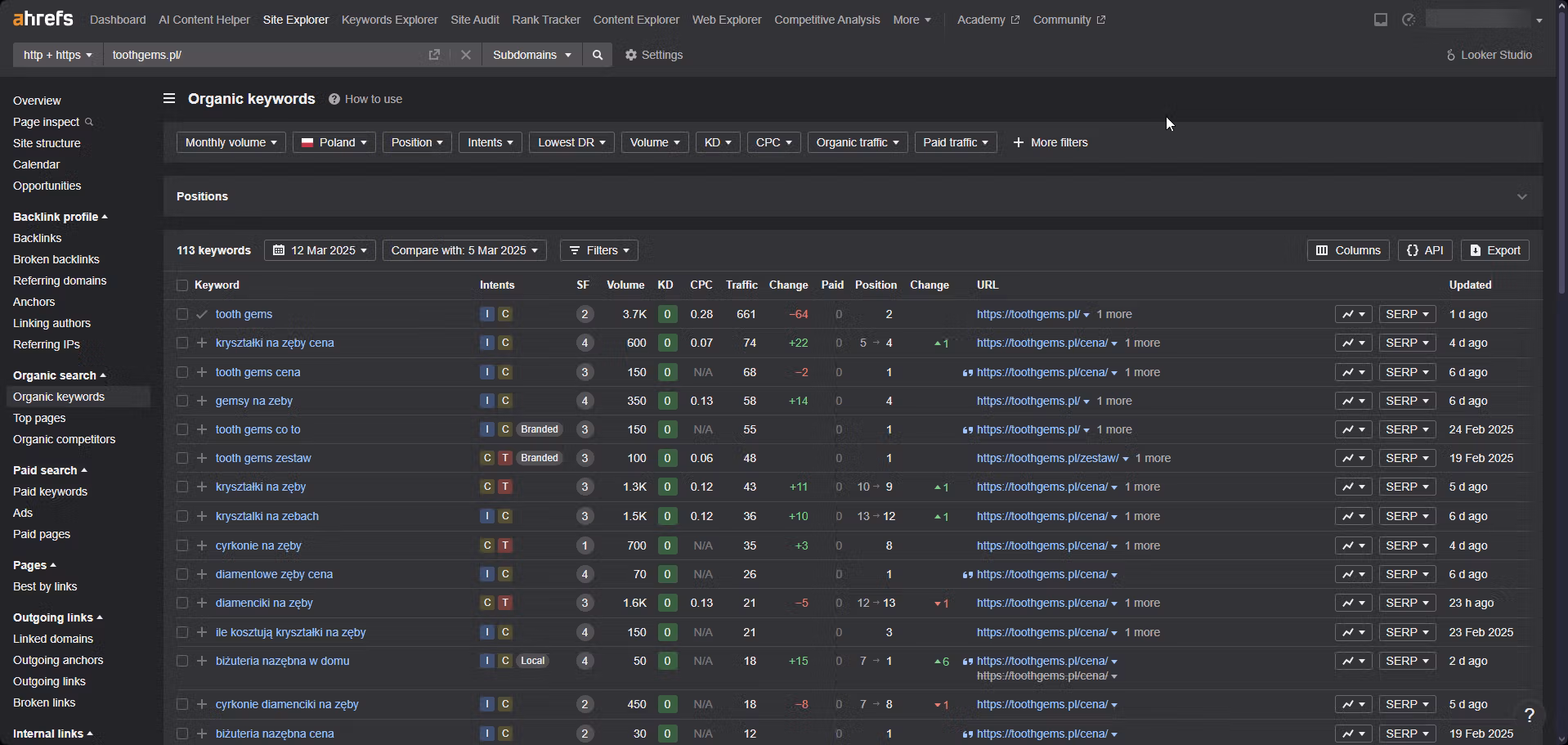Add krysztalki na zęby cena with plus icon

(202, 343)
